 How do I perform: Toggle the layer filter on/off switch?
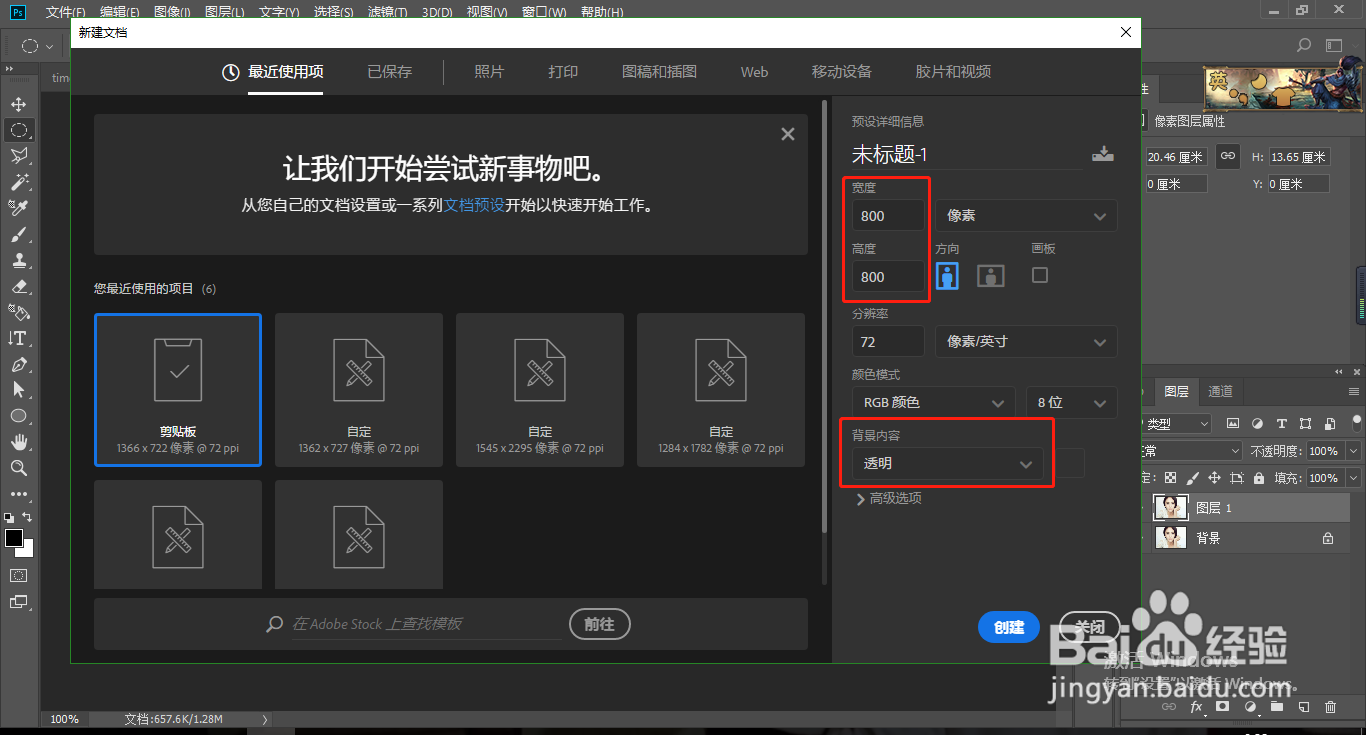pos(1356,422)
